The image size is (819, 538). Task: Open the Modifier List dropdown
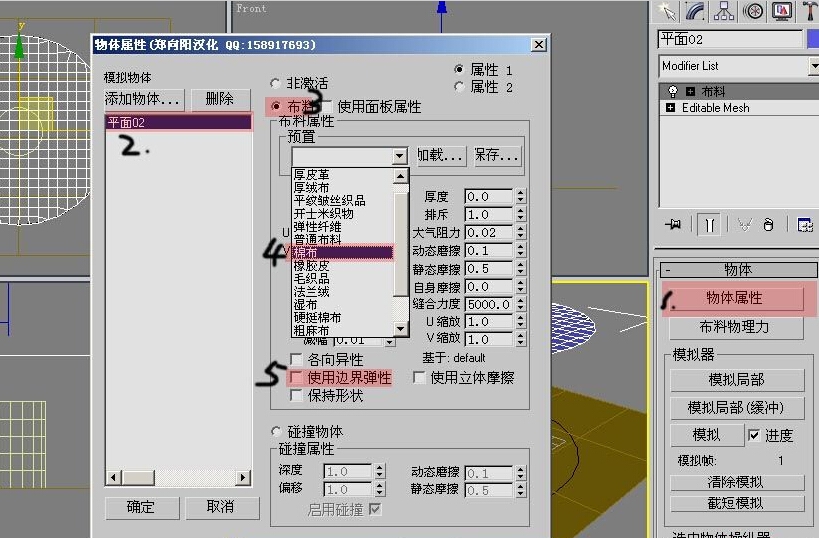814,66
